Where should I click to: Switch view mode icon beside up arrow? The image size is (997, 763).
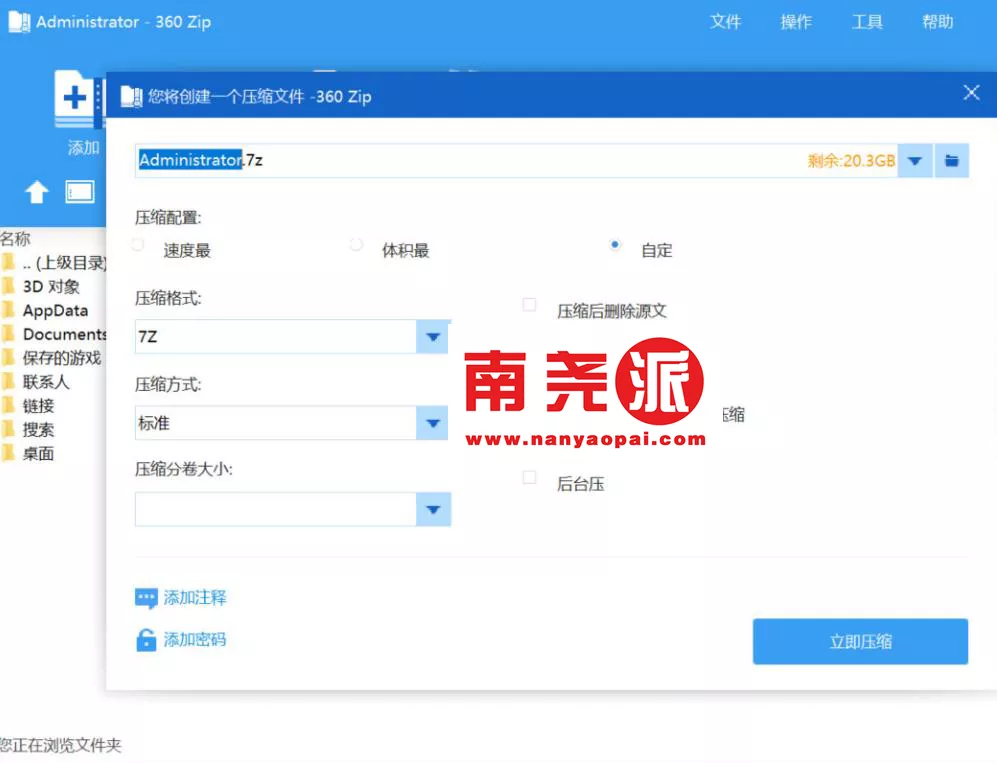pyautogui.click(x=79, y=192)
